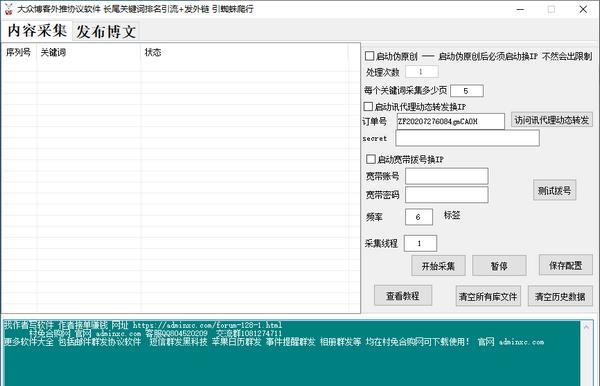The width and height of the screenshot is (600, 386).
Task: Click the 状态 column header
Action: pyautogui.click(x=245, y=52)
